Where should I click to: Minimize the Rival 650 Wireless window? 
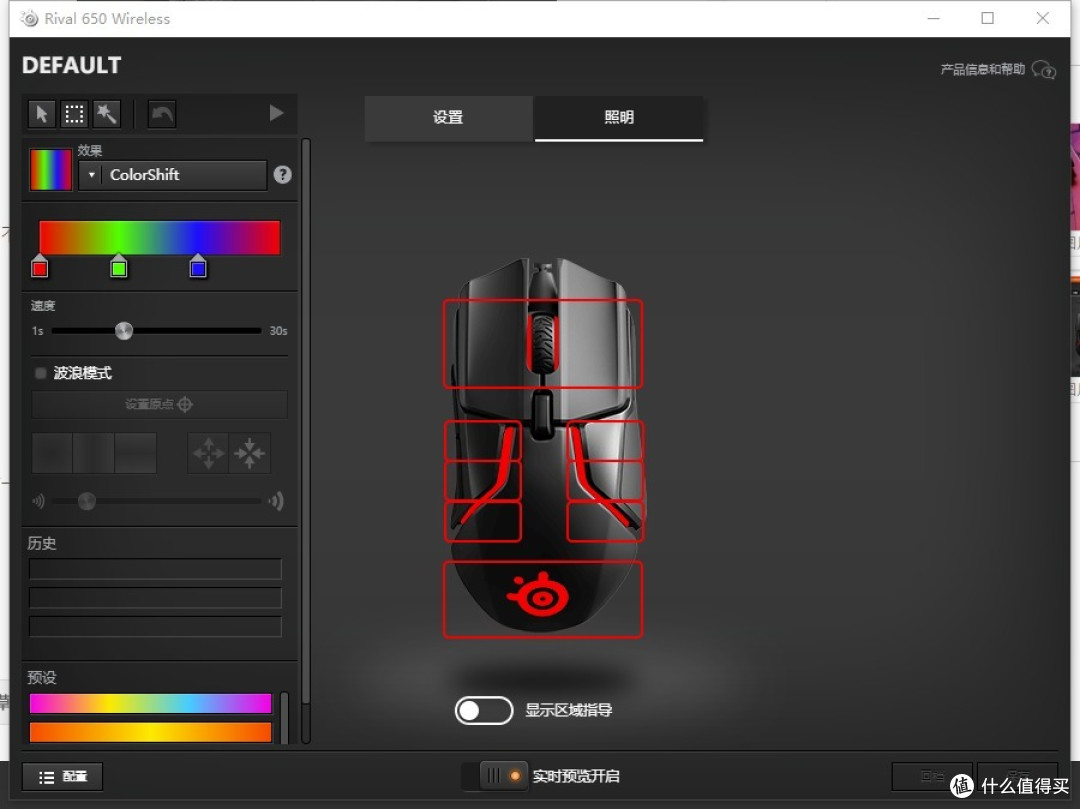click(x=933, y=19)
